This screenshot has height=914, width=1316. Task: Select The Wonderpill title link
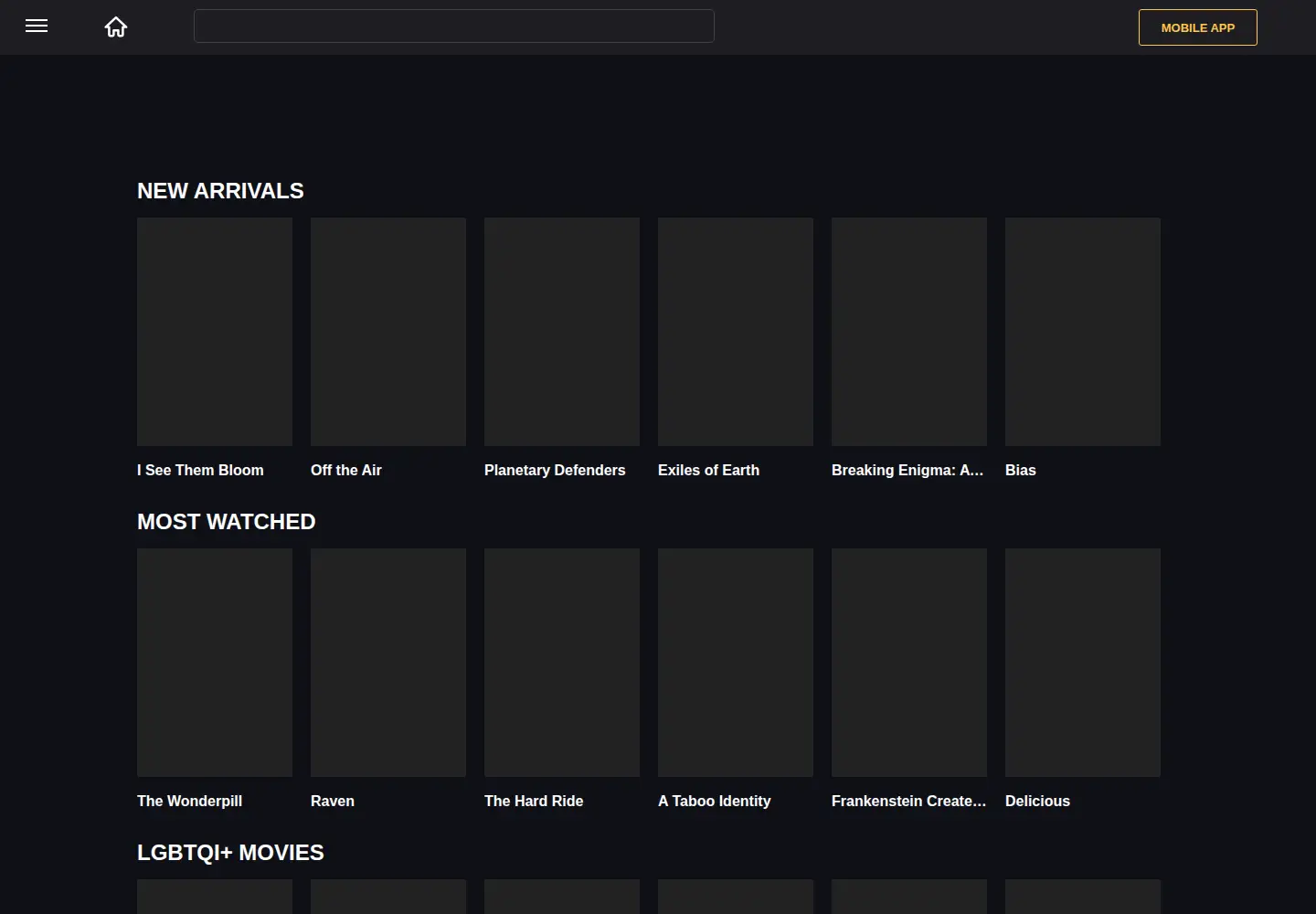click(x=189, y=801)
